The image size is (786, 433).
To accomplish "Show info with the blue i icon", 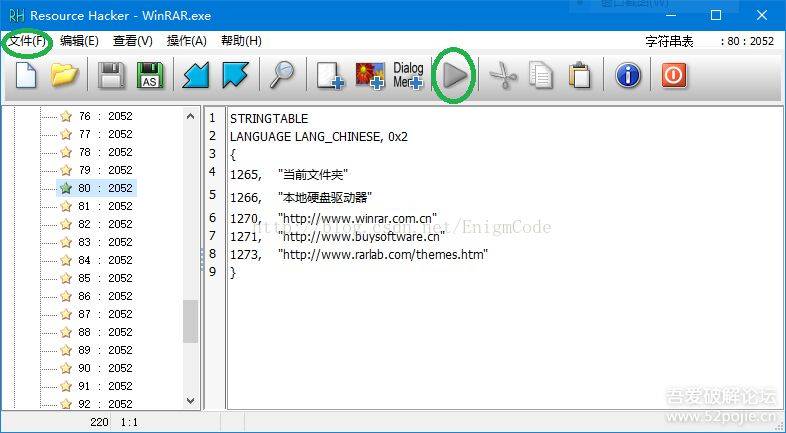I will (x=628, y=75).
